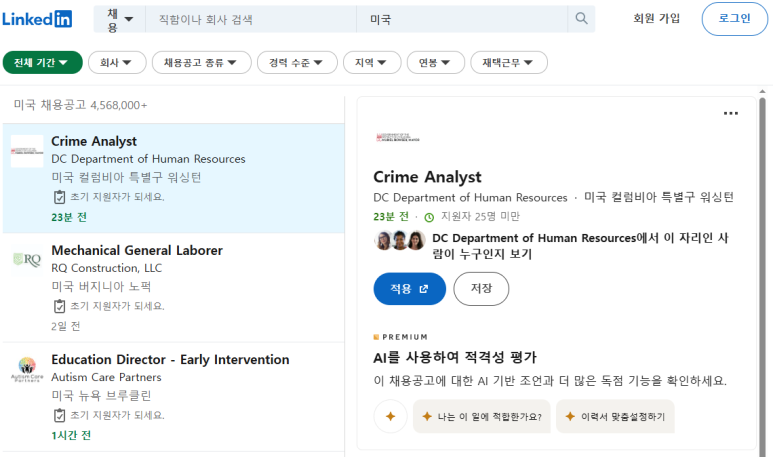
Task: Expand the 연봉 salary filter
Action: coord(436,63)
